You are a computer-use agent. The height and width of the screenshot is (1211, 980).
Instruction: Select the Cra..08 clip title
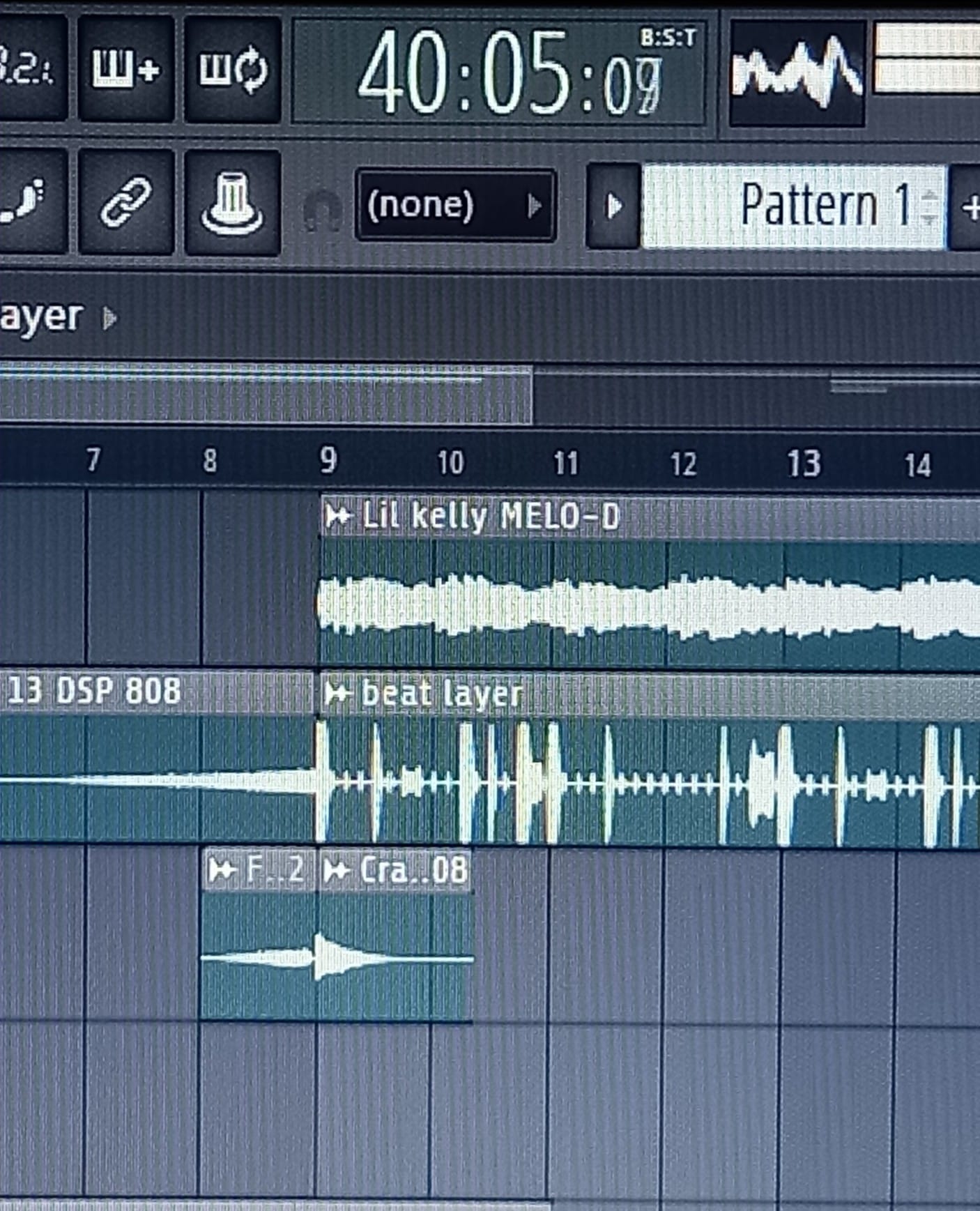[x=413, y=870]
